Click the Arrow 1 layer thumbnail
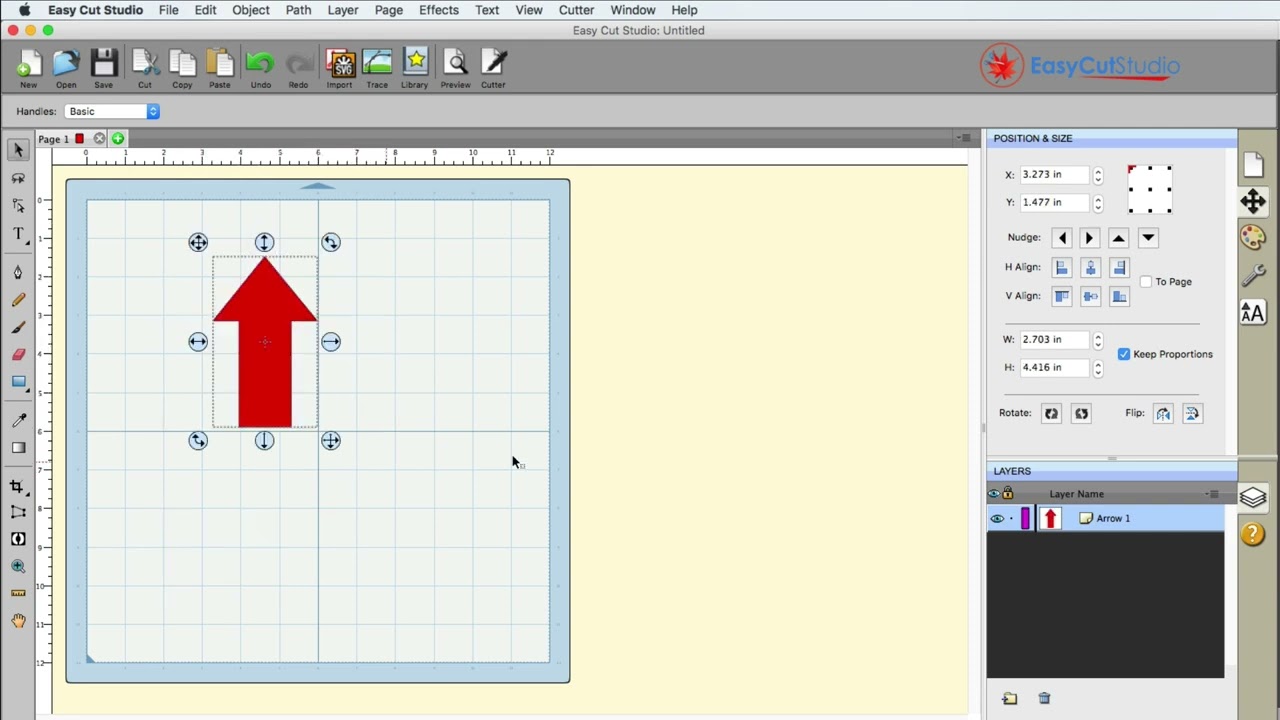1280x720 pixels. click(1049, 518)
